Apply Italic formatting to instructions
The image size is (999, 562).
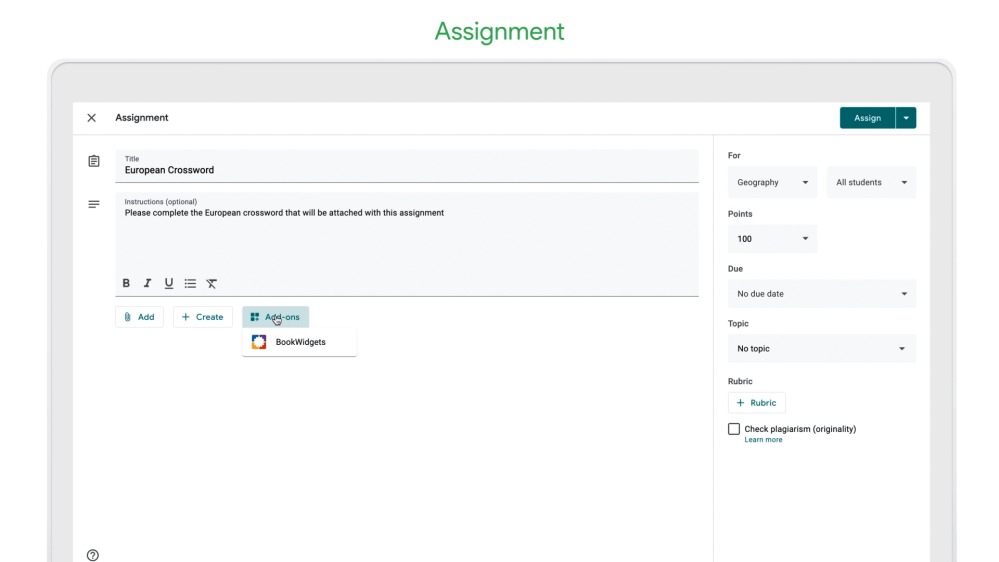tap(147, 283)
